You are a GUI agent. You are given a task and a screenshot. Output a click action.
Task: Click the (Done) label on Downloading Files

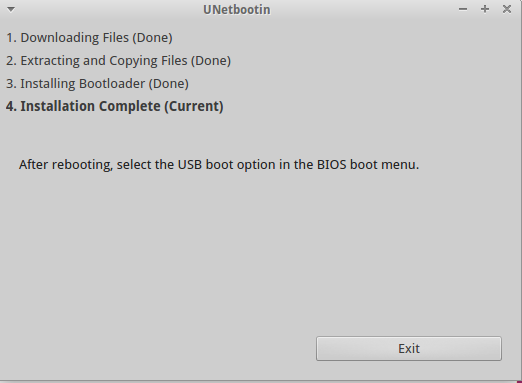coord(152,38)
